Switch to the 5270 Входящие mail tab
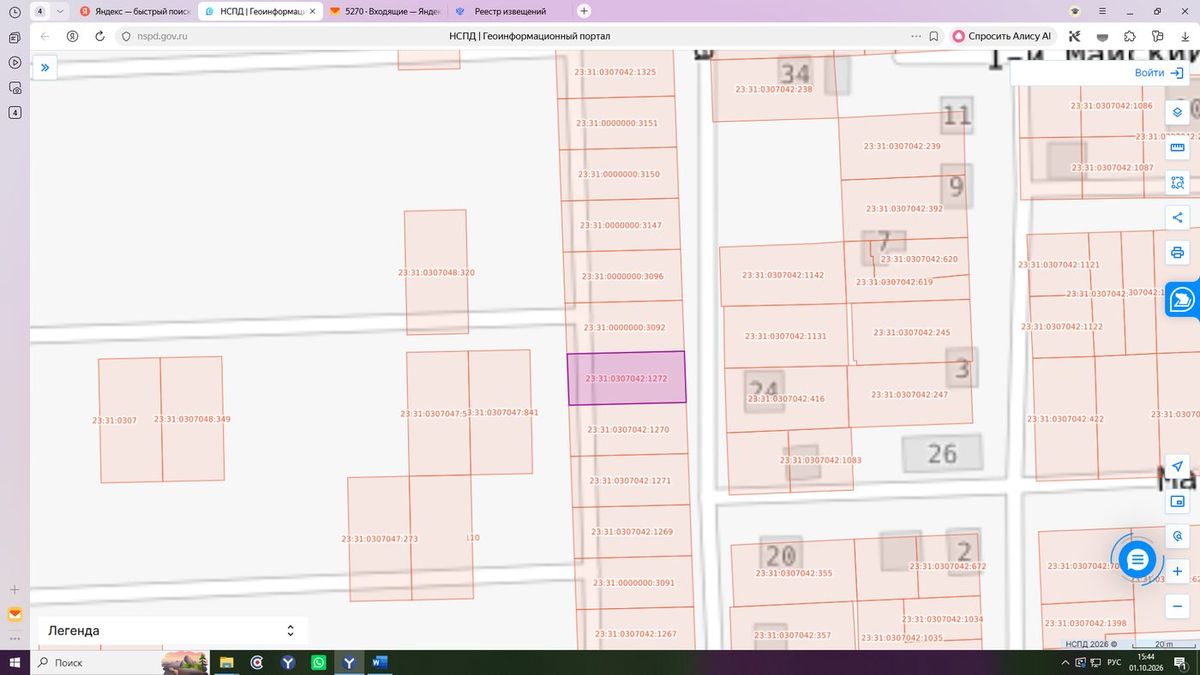This screenshot has height=675, width=1200. tap(383, 11)
